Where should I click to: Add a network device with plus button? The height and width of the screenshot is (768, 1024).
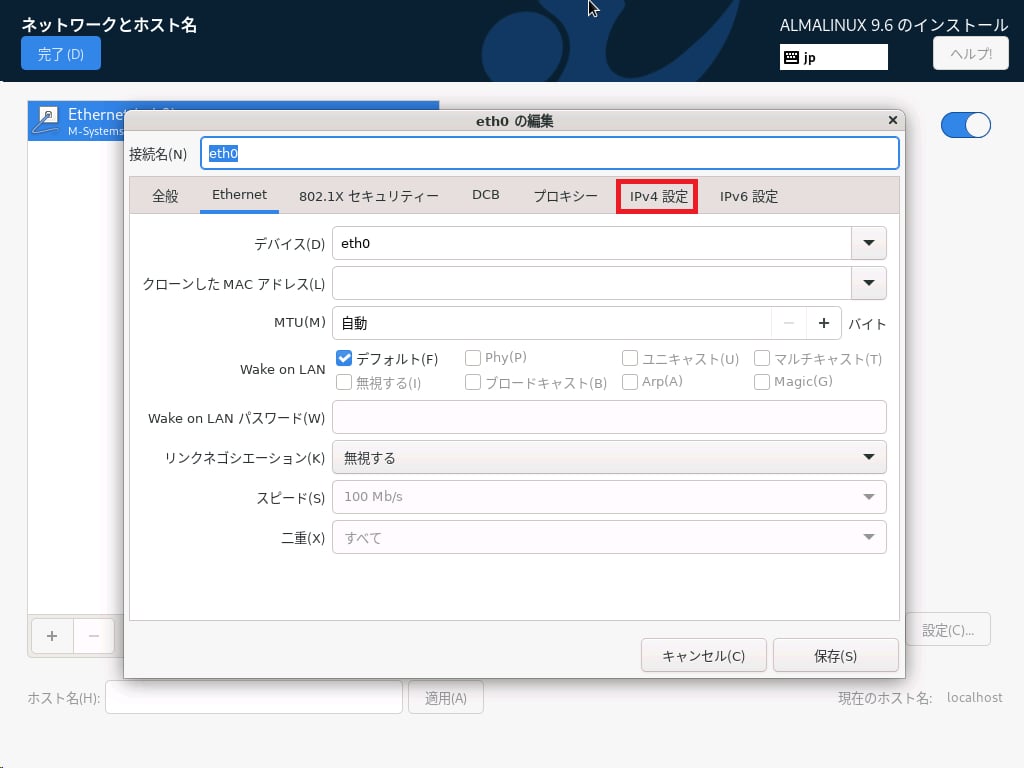[52, 635]
